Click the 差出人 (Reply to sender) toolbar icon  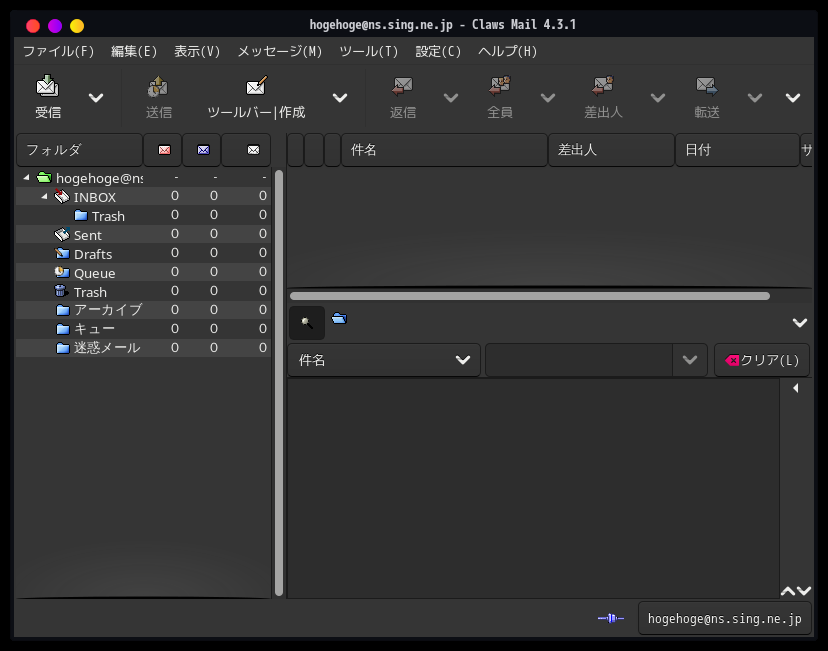coord(603,86)
